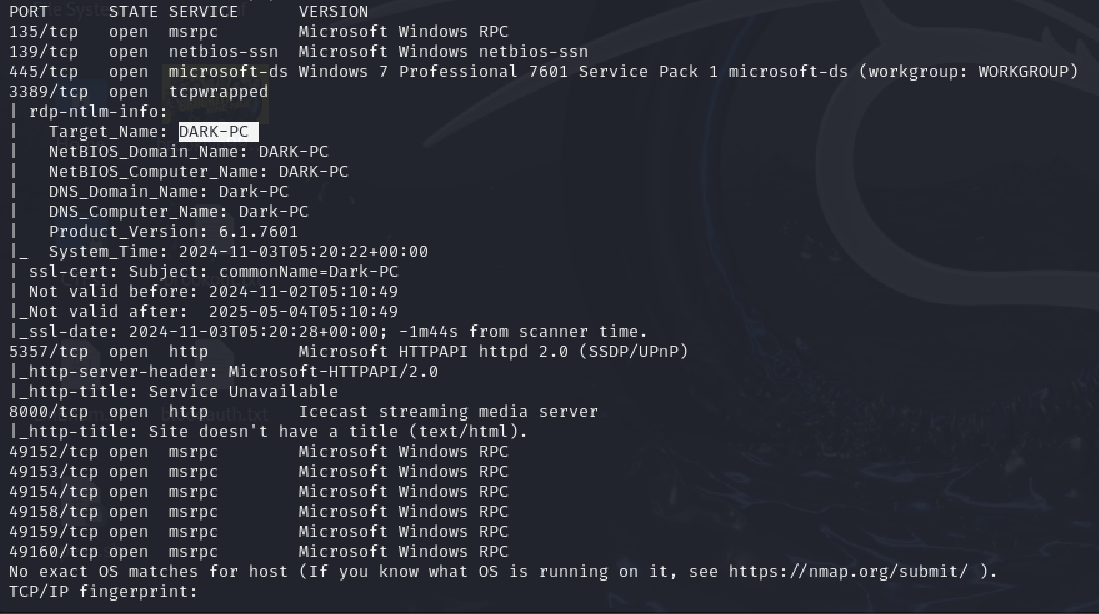The image size is (1099, 614).
Task: Click the Icecast streaming media server text
Action: click(448, 412)
